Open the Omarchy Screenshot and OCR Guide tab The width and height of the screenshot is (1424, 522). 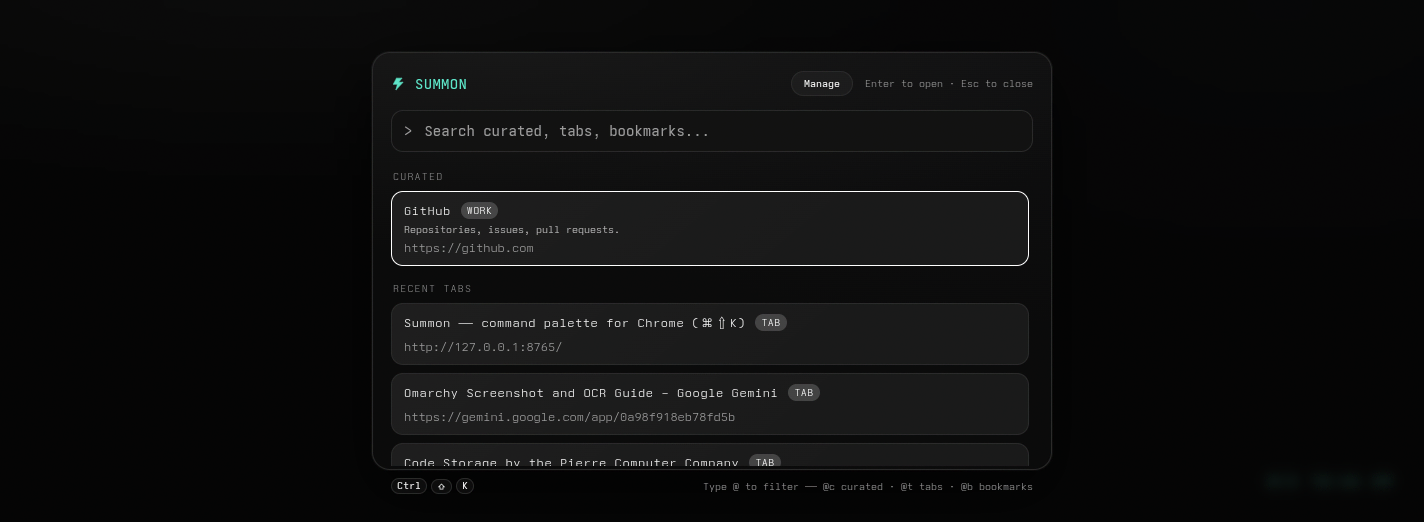pos(710,404)
